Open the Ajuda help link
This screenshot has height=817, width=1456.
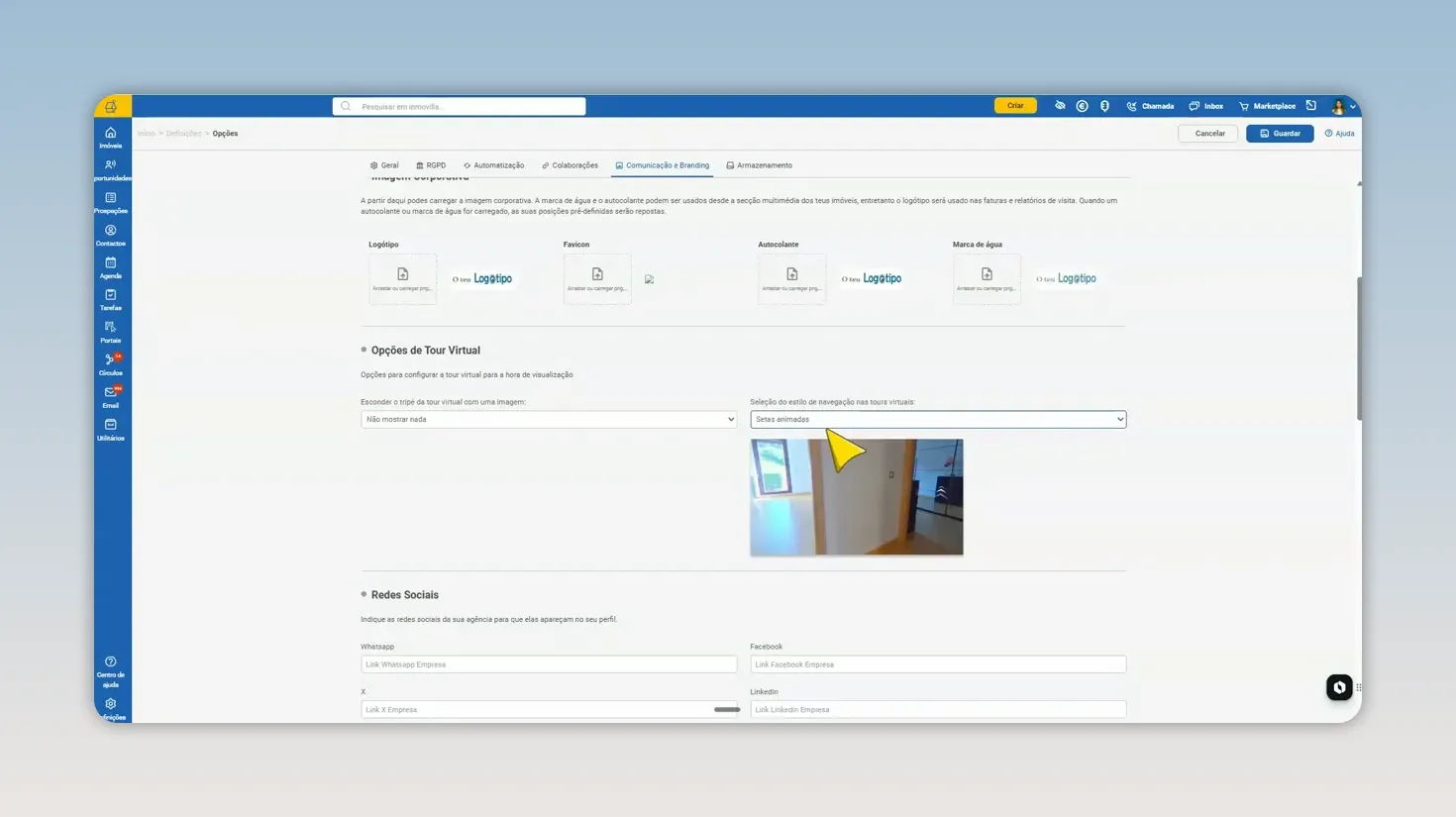click(1339, 134)
